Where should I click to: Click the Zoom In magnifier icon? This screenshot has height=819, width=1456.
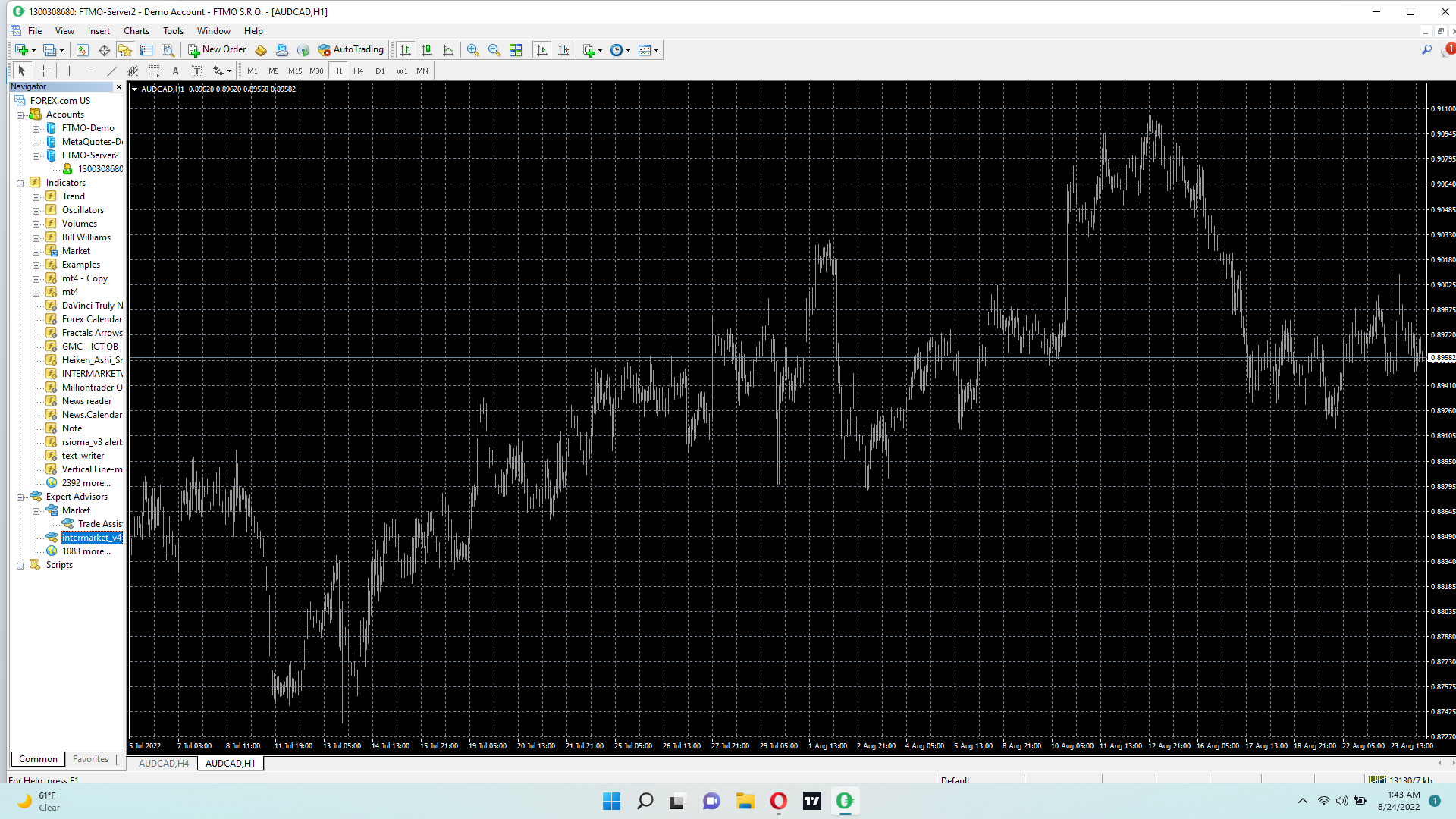click(473, 50)
